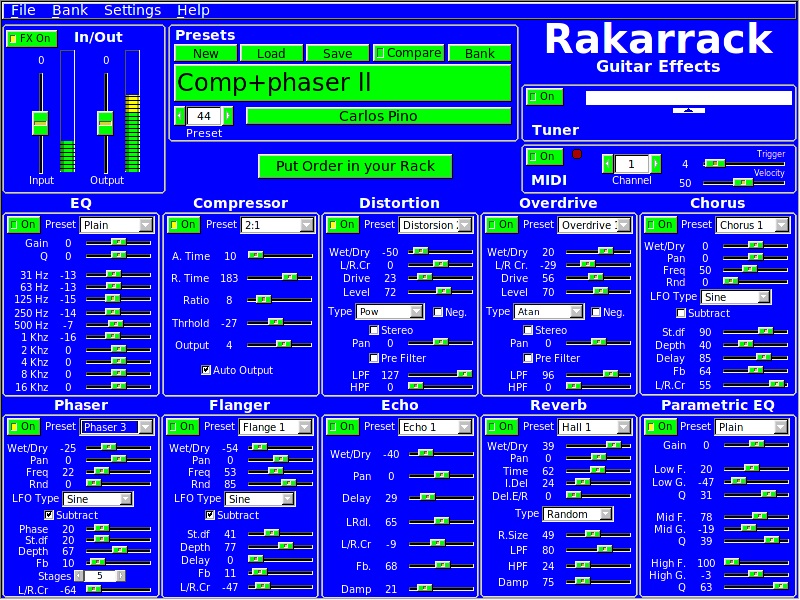The width and height of the screenshot is (800, 600).
Task: Turn on the Tuner
Action: click(545, 97)
